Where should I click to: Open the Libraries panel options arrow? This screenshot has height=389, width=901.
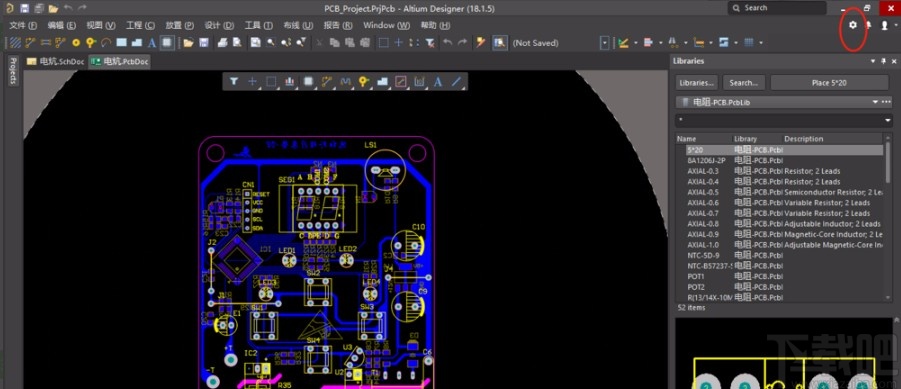click(x=873, y=61)
